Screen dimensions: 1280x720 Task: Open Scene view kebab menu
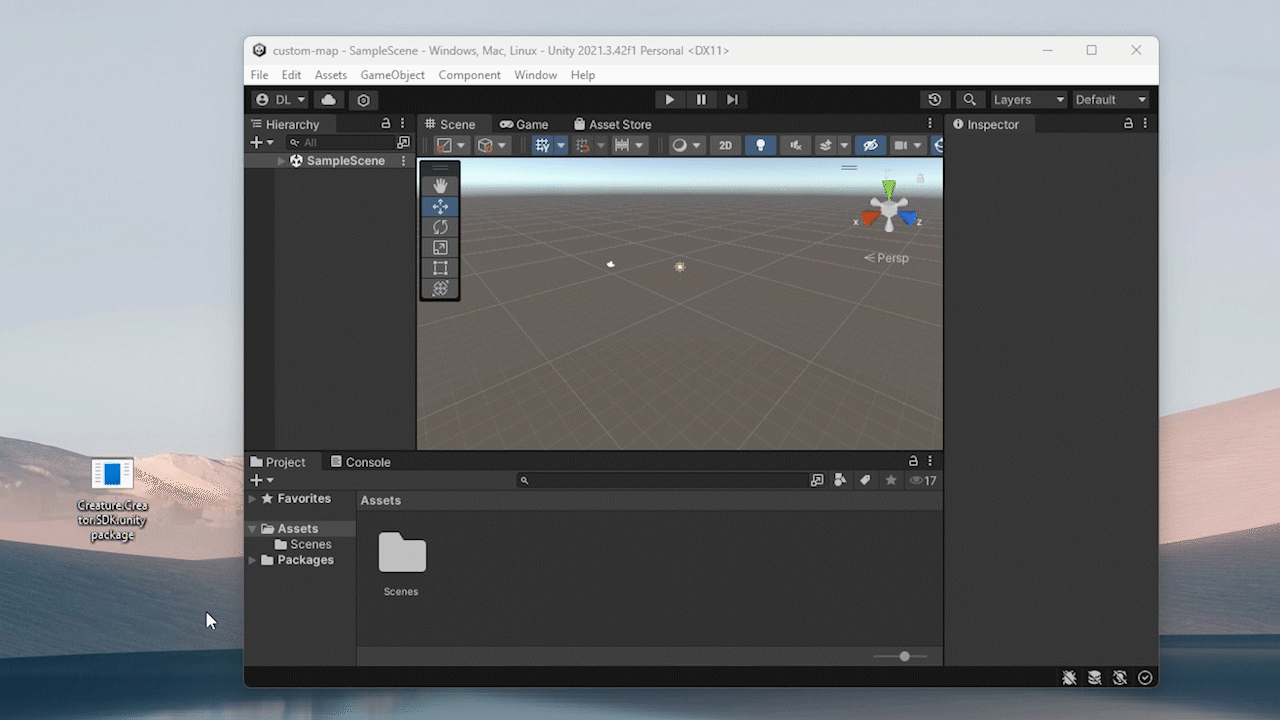coord(930,124)
